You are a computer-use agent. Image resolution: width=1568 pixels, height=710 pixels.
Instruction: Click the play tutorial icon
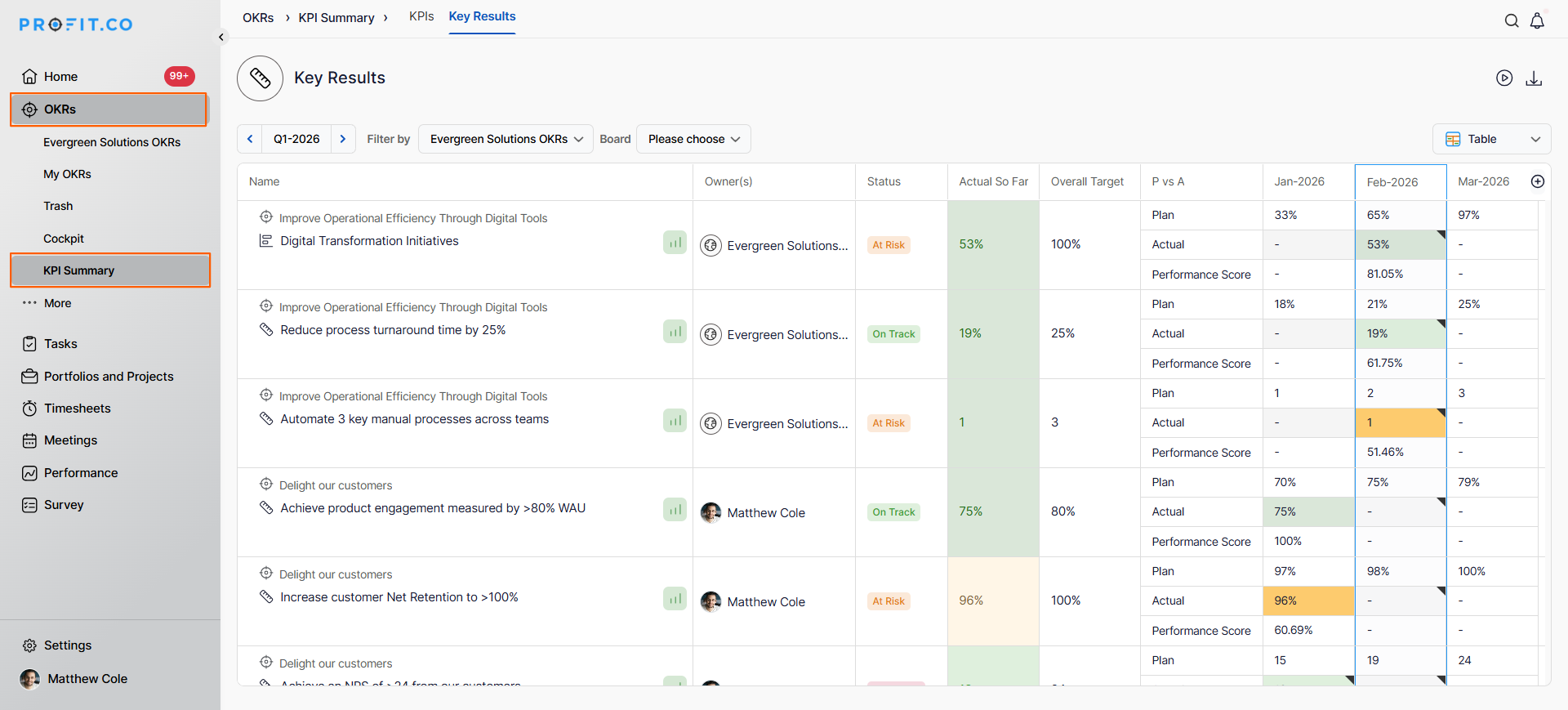click(1504, 78)
